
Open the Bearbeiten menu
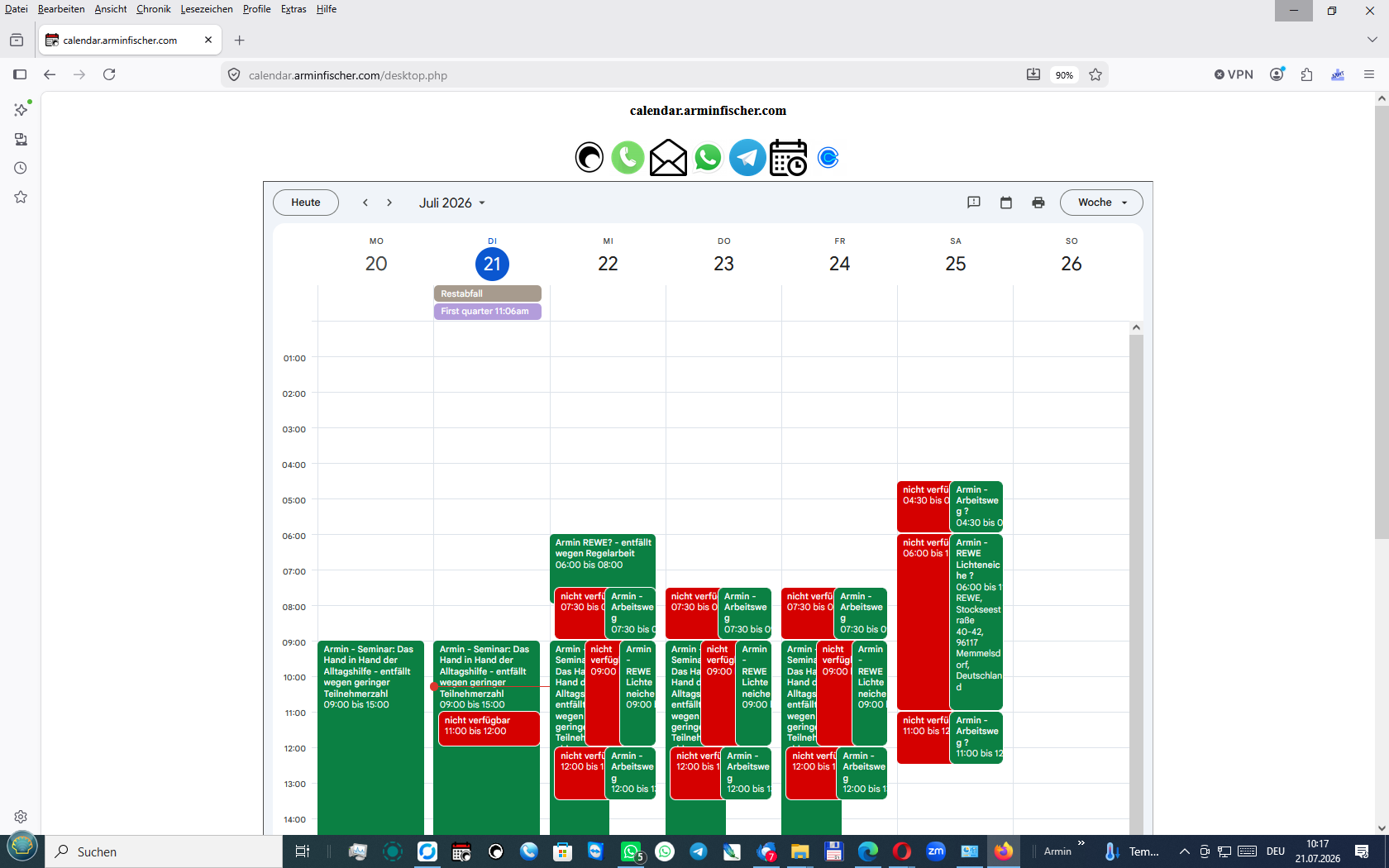61,9
